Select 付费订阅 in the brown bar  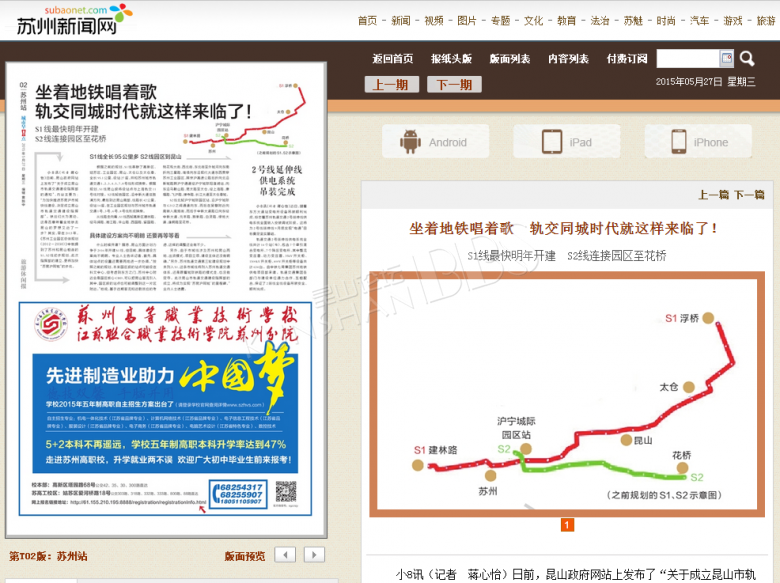(x=627, y=59)
